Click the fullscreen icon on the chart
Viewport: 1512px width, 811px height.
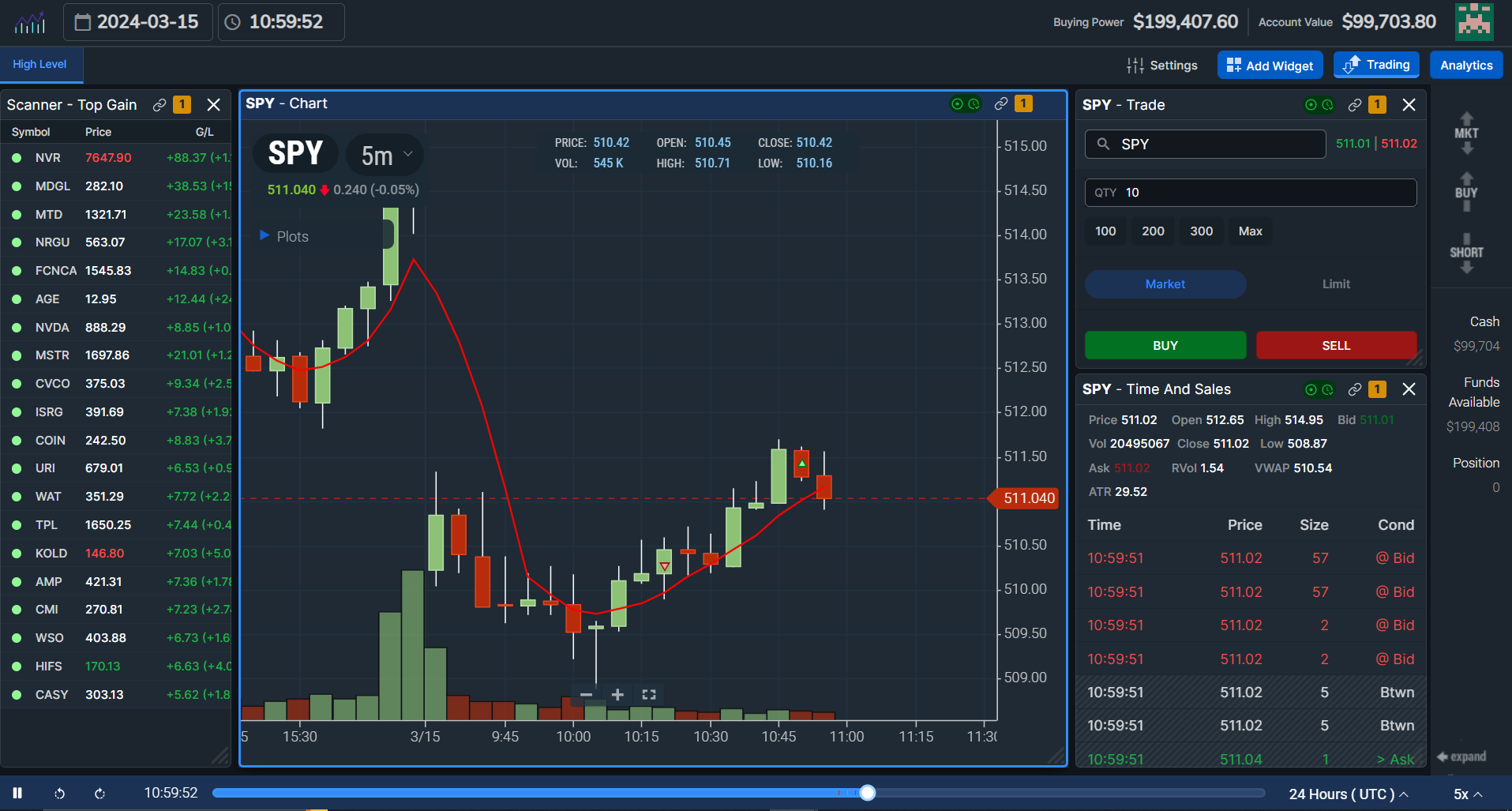[649, 694]
